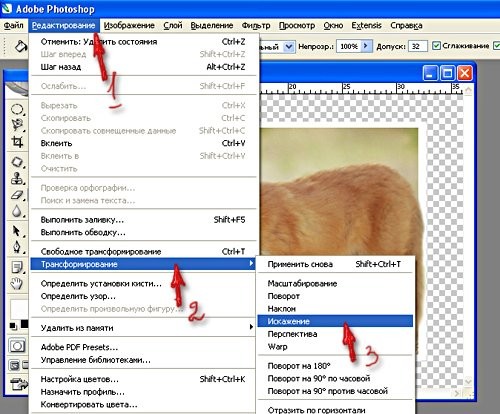Viewport: 500px width, 414px height.
Task: Choose Шаг назад
Action: tap(144, 67)
